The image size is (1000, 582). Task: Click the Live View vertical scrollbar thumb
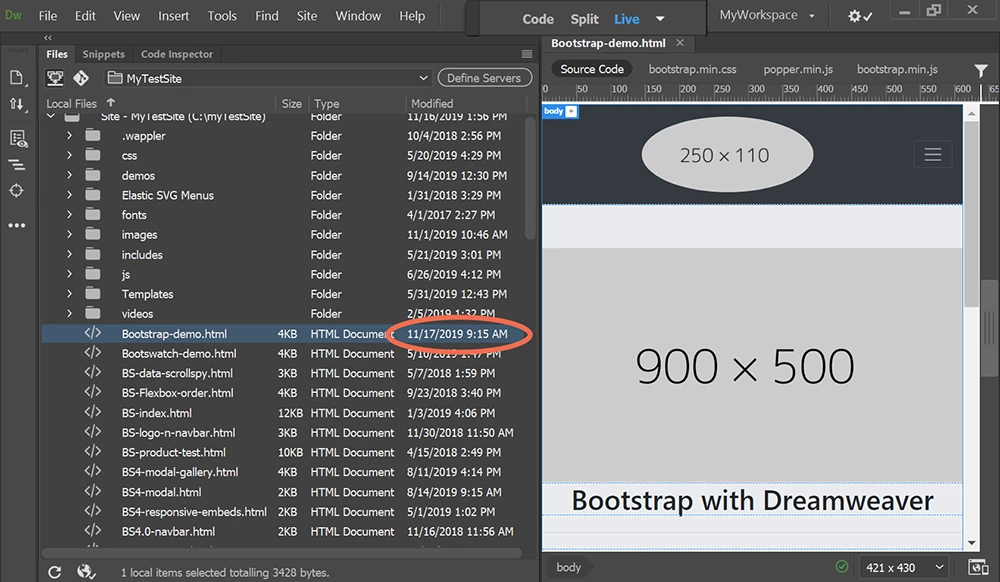point(971,214)
